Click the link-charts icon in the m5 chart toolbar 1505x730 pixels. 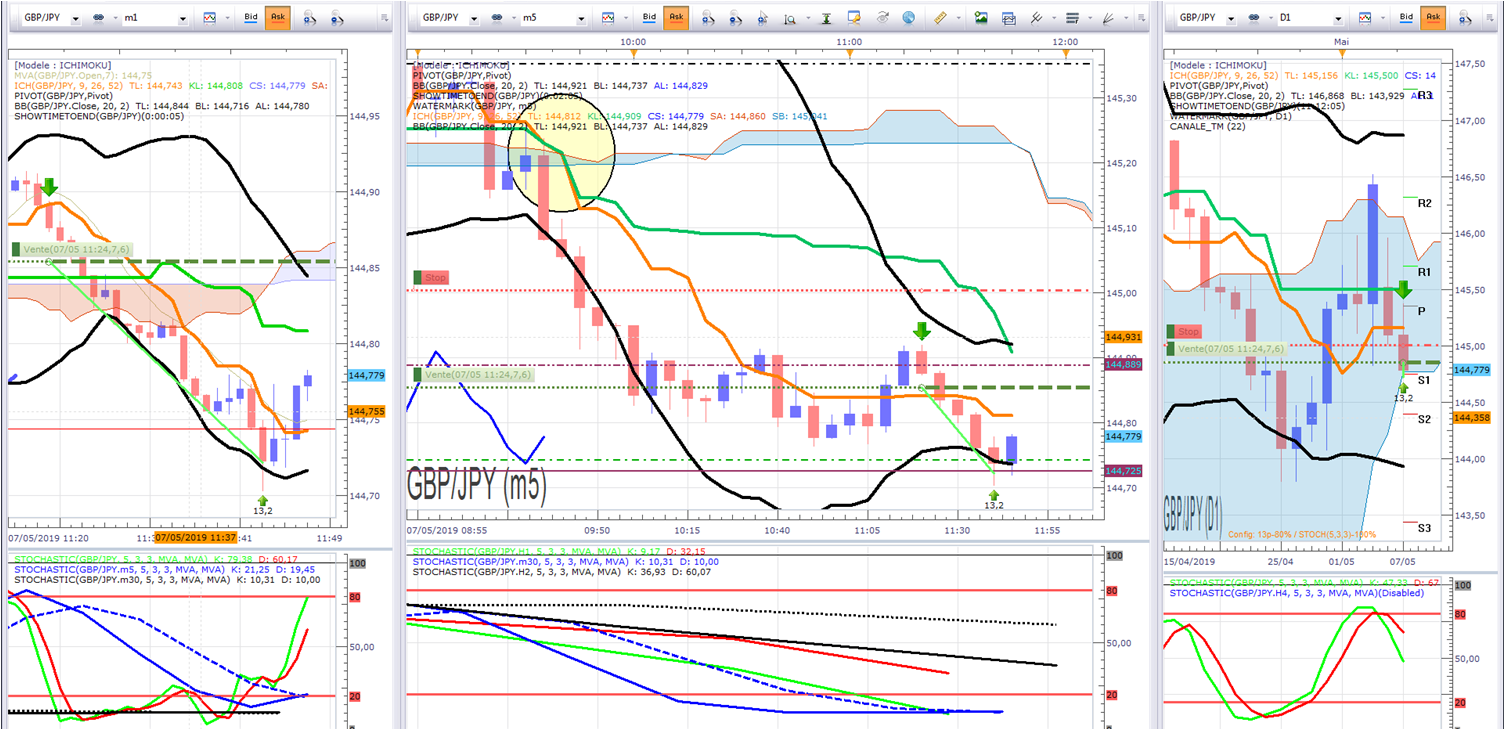click(497, 18)
